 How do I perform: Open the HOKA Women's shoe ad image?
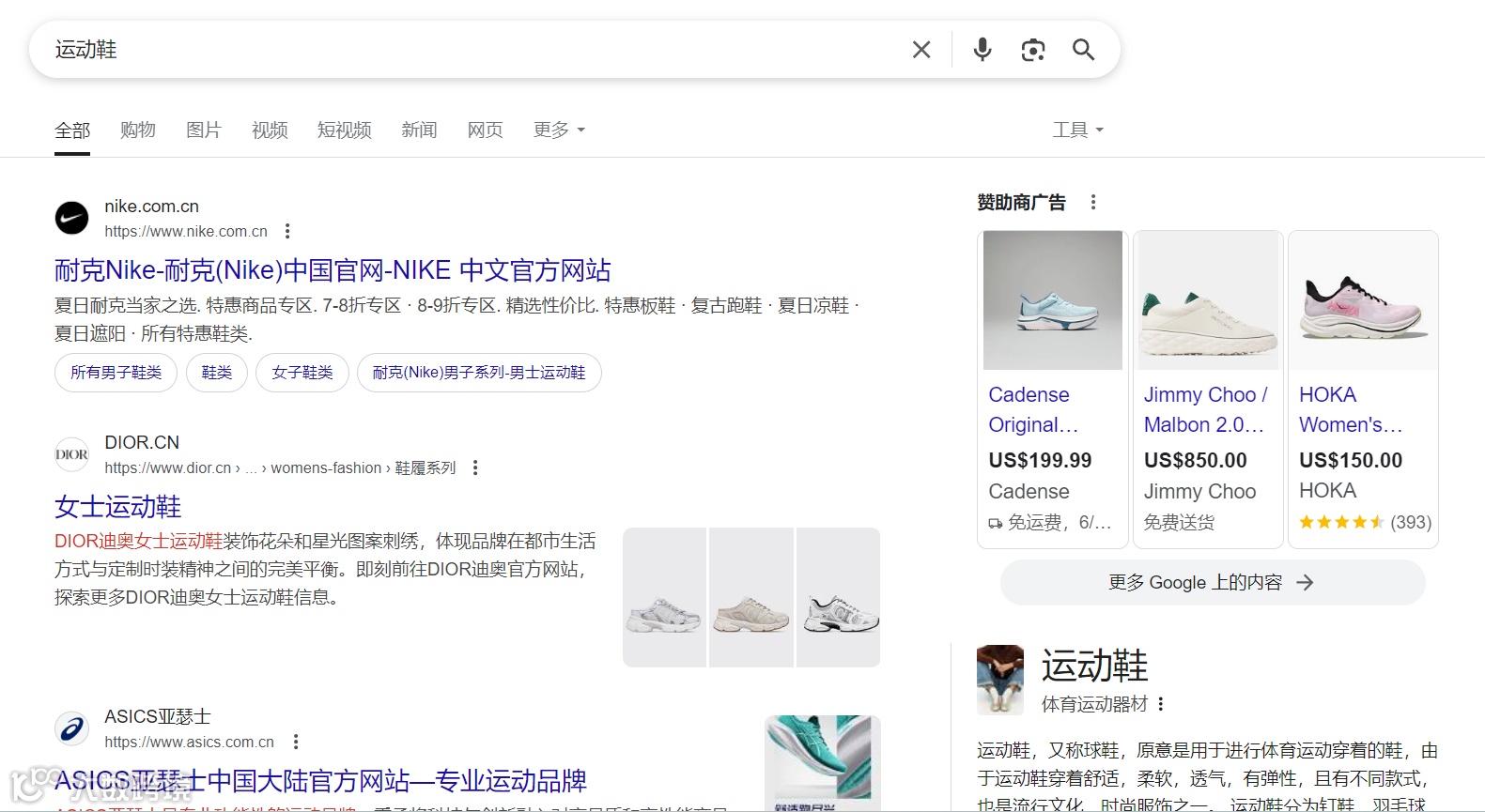pos(1363,300)
